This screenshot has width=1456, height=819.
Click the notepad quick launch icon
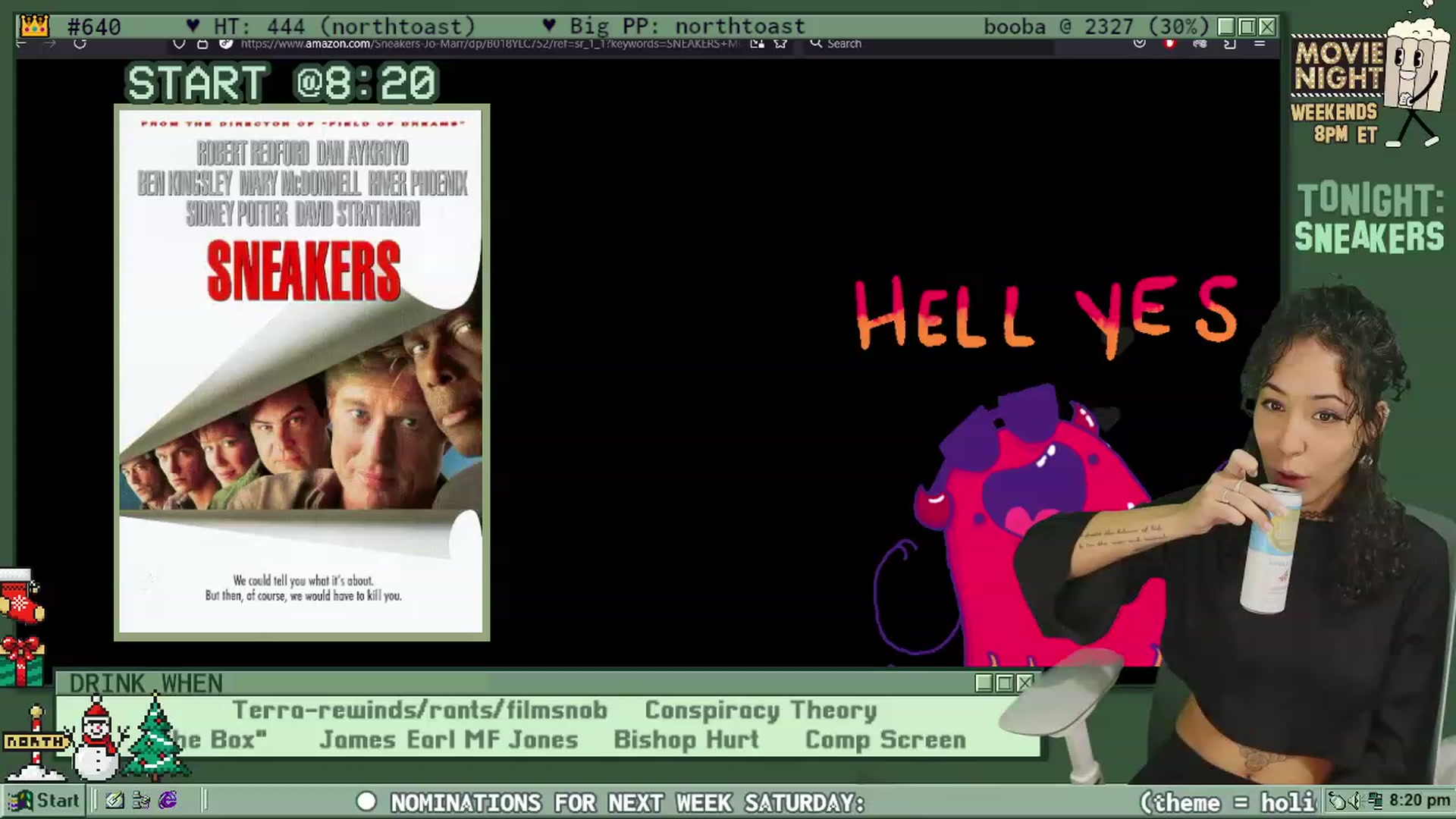(x=115, y=801)
